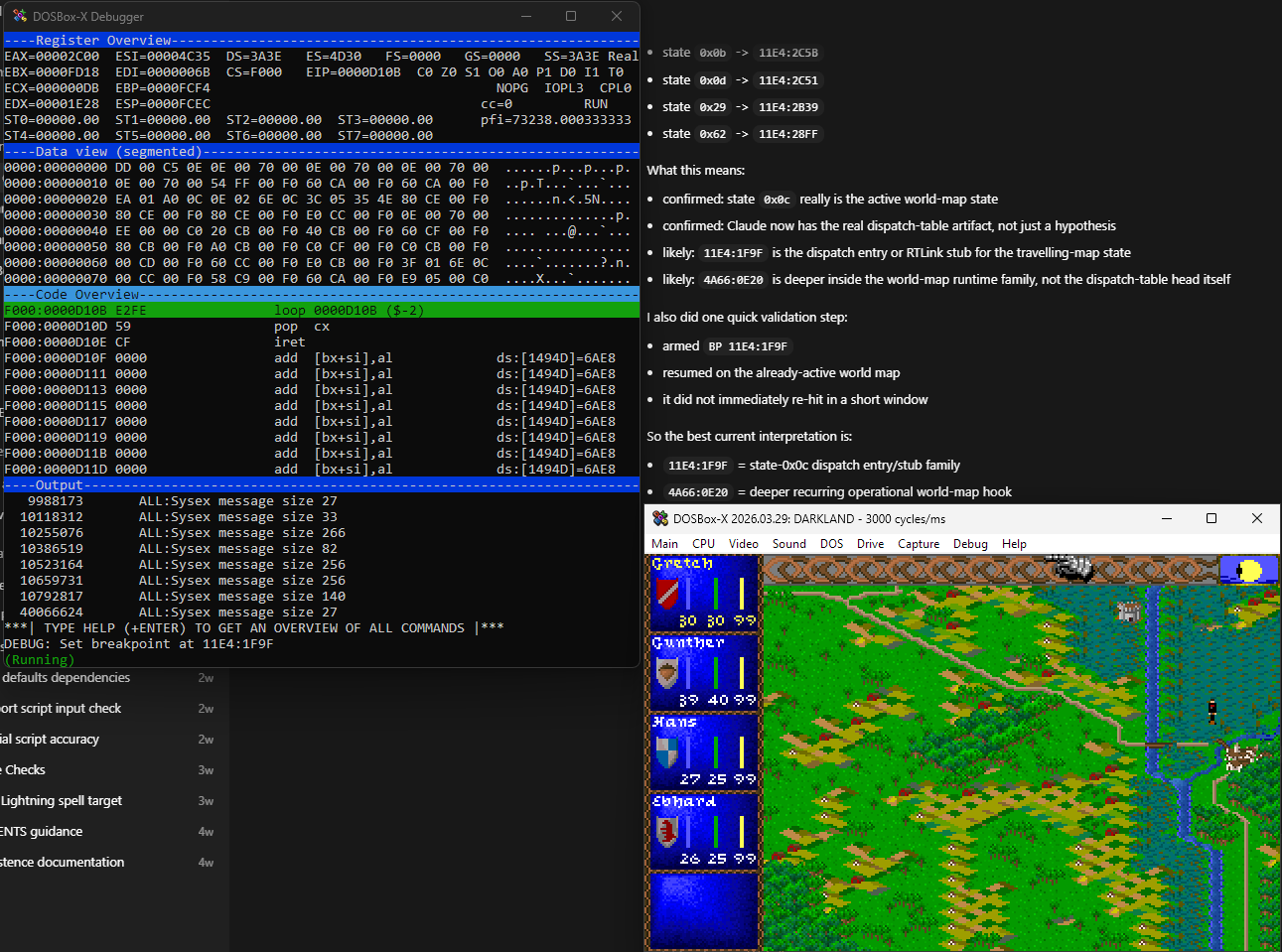Click Gunther's stats 39 40 99
The width and height of the screenshot is (1282, 952).
pos(717,700)
